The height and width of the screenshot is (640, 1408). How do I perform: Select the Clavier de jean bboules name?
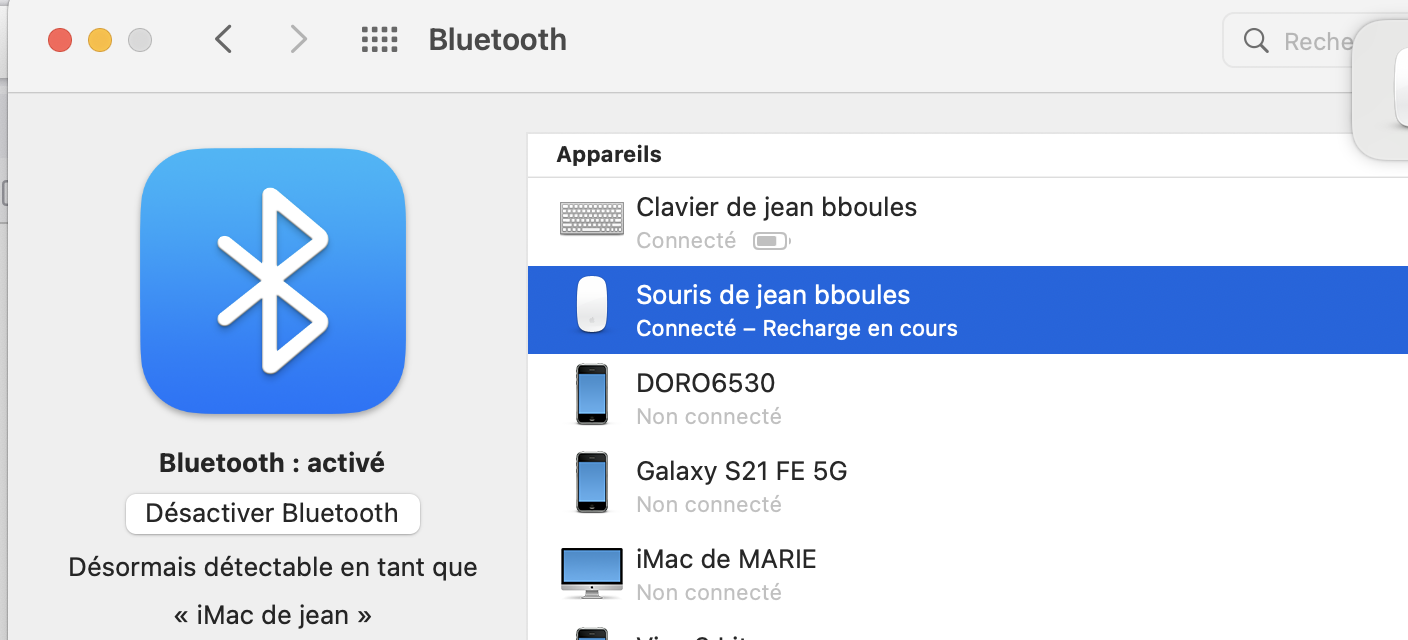tap(776, 207)
